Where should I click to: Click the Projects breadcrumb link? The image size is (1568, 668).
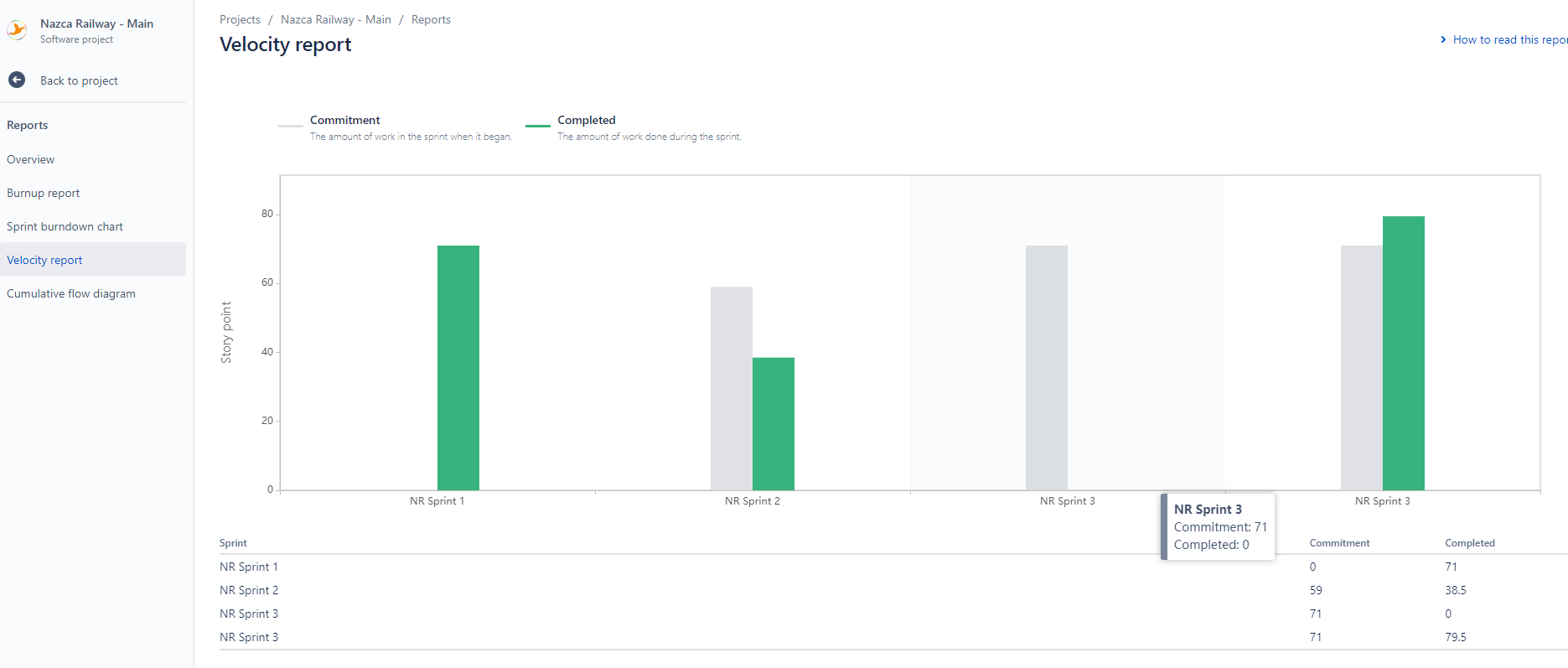pos(240,19)
